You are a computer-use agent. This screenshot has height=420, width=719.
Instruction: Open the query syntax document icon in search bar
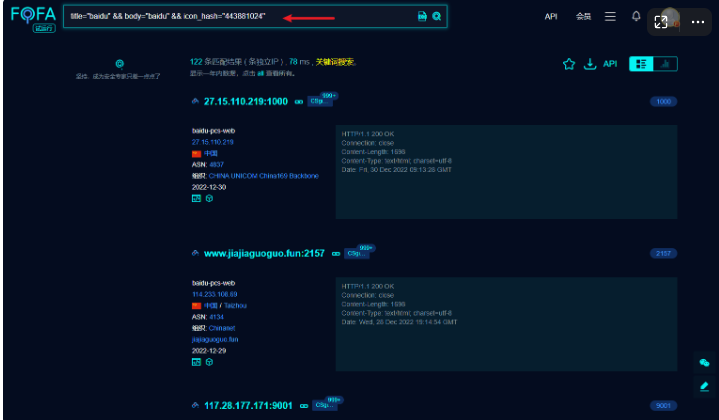click(x=422, y=16)
